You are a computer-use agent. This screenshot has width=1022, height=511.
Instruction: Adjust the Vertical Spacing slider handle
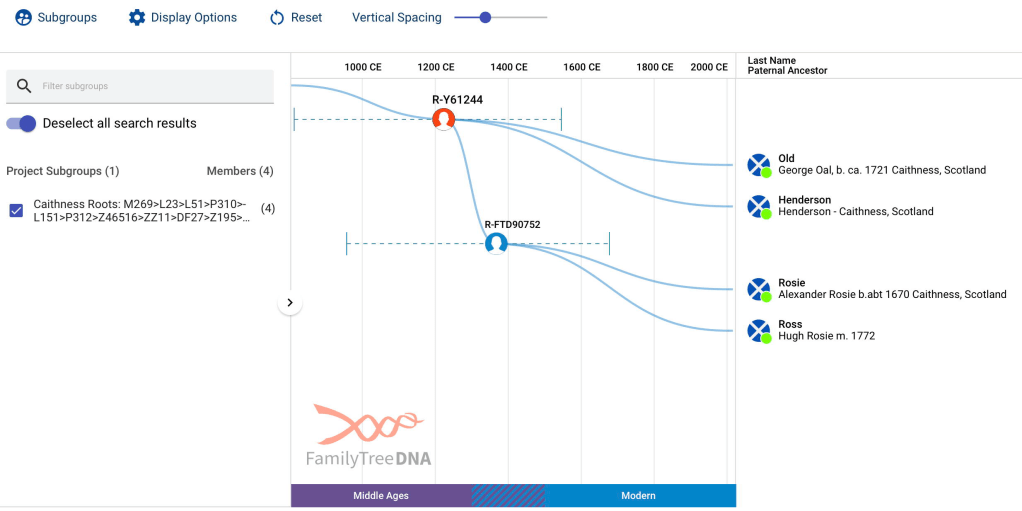[485, 17]
